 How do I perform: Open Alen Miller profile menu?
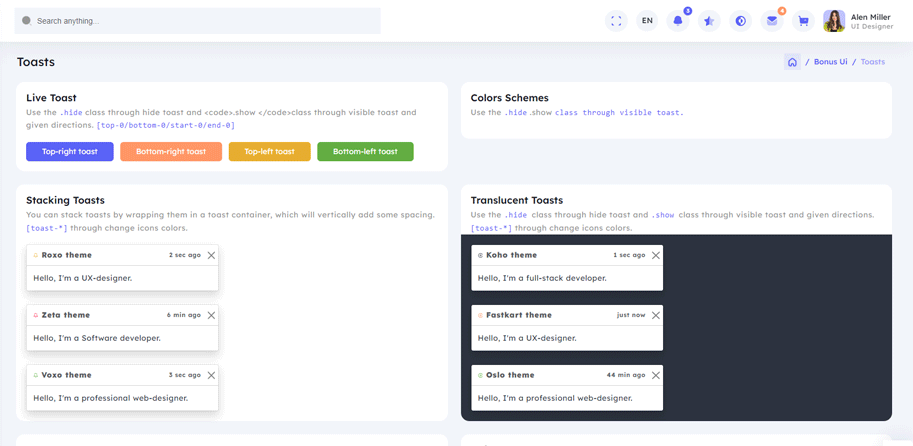coord(858,21)
